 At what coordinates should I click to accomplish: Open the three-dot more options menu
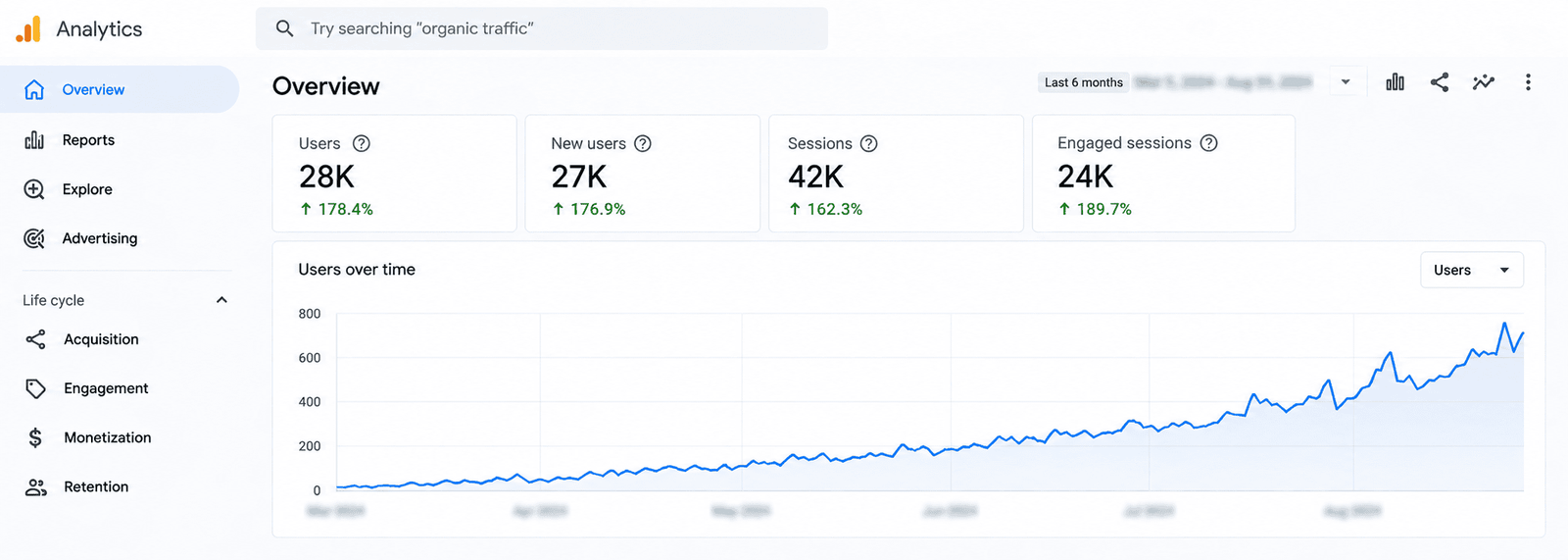coord(1528,82)
